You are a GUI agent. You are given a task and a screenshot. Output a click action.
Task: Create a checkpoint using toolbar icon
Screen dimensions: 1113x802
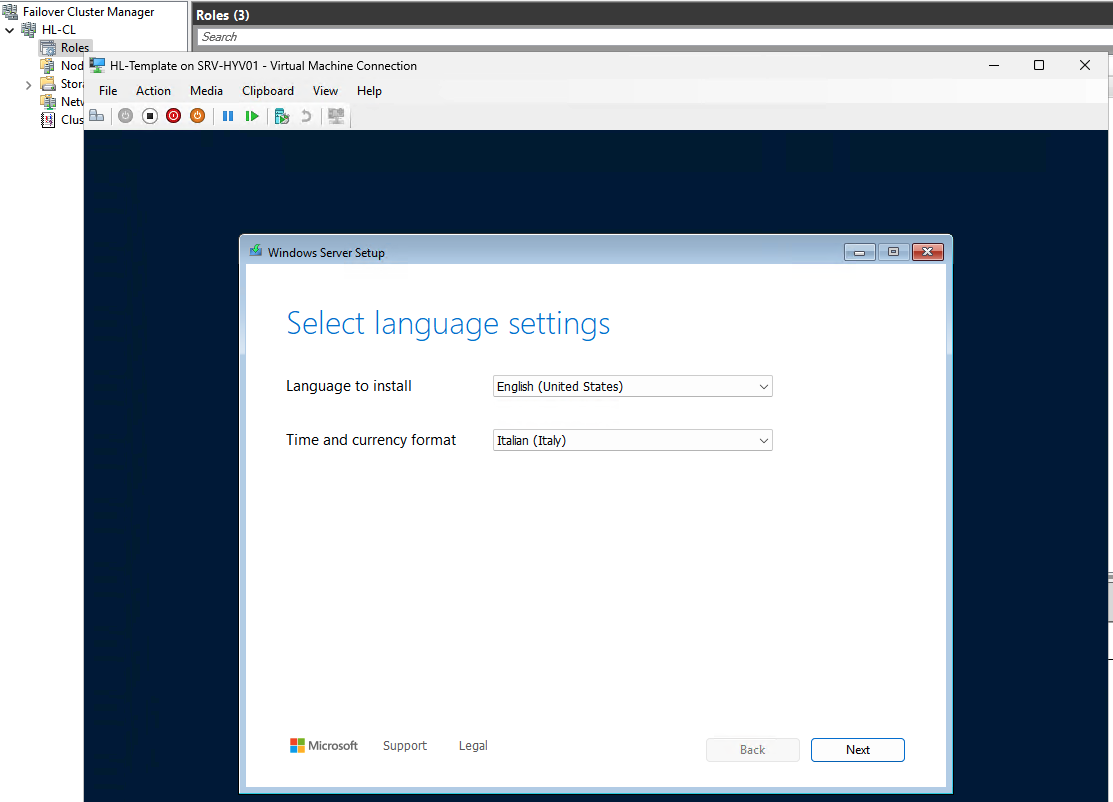(282, 116)
